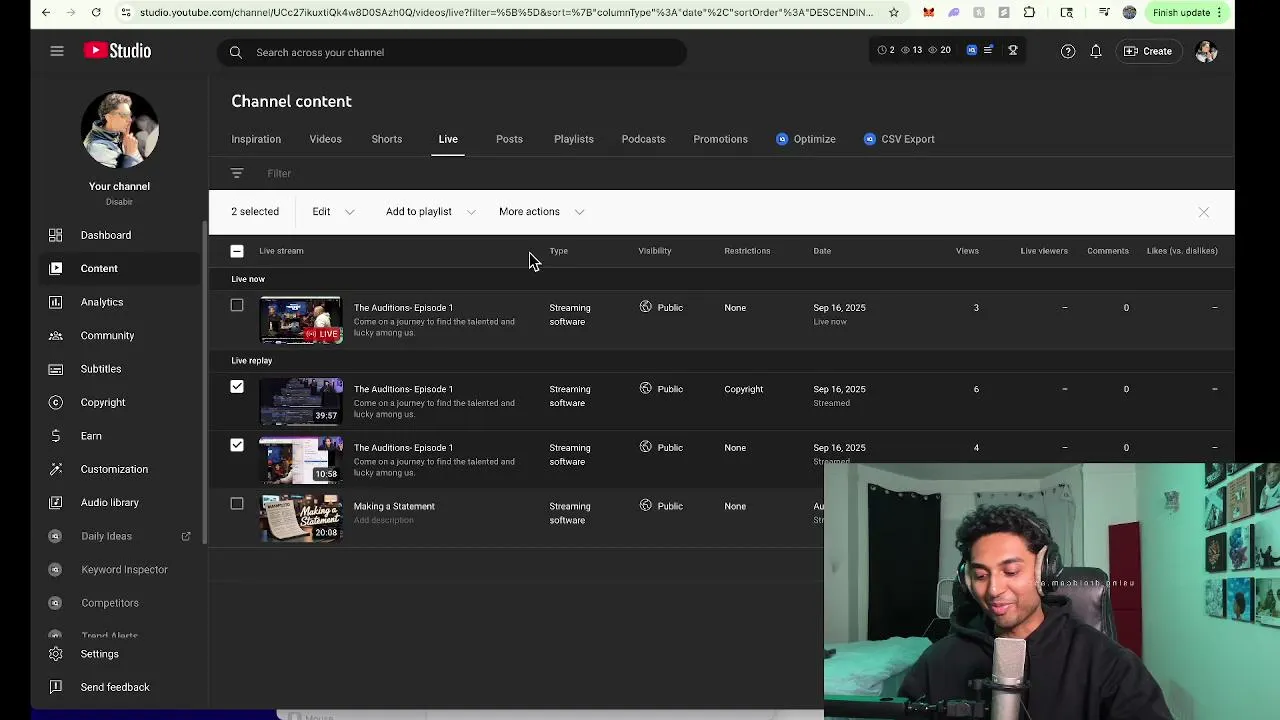Reload the page in the browser

[x=96, y=12]
